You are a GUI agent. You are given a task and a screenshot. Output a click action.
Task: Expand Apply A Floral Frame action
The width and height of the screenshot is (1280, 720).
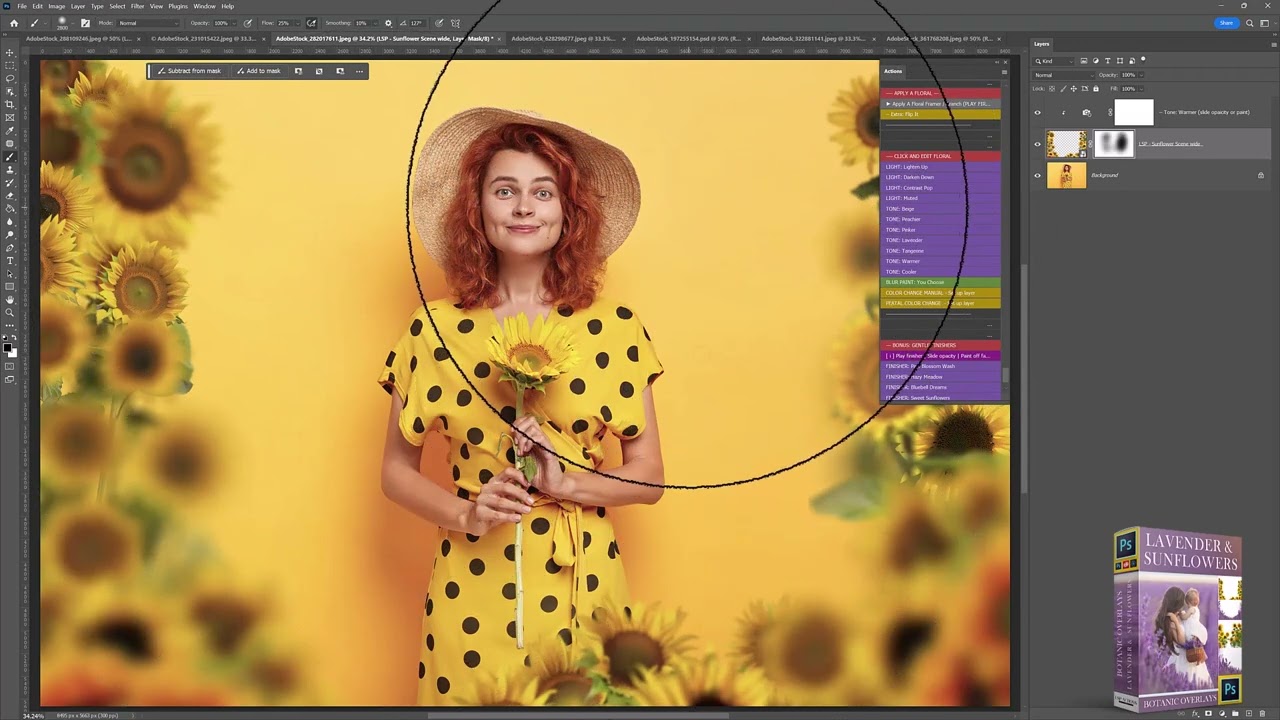(888, 104)
